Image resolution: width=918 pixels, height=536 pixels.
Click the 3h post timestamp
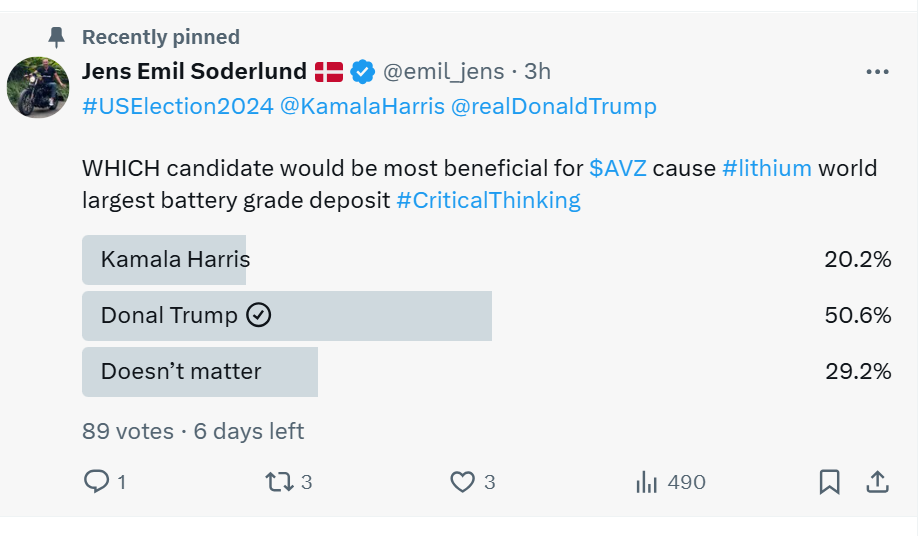tap(537, 72)
